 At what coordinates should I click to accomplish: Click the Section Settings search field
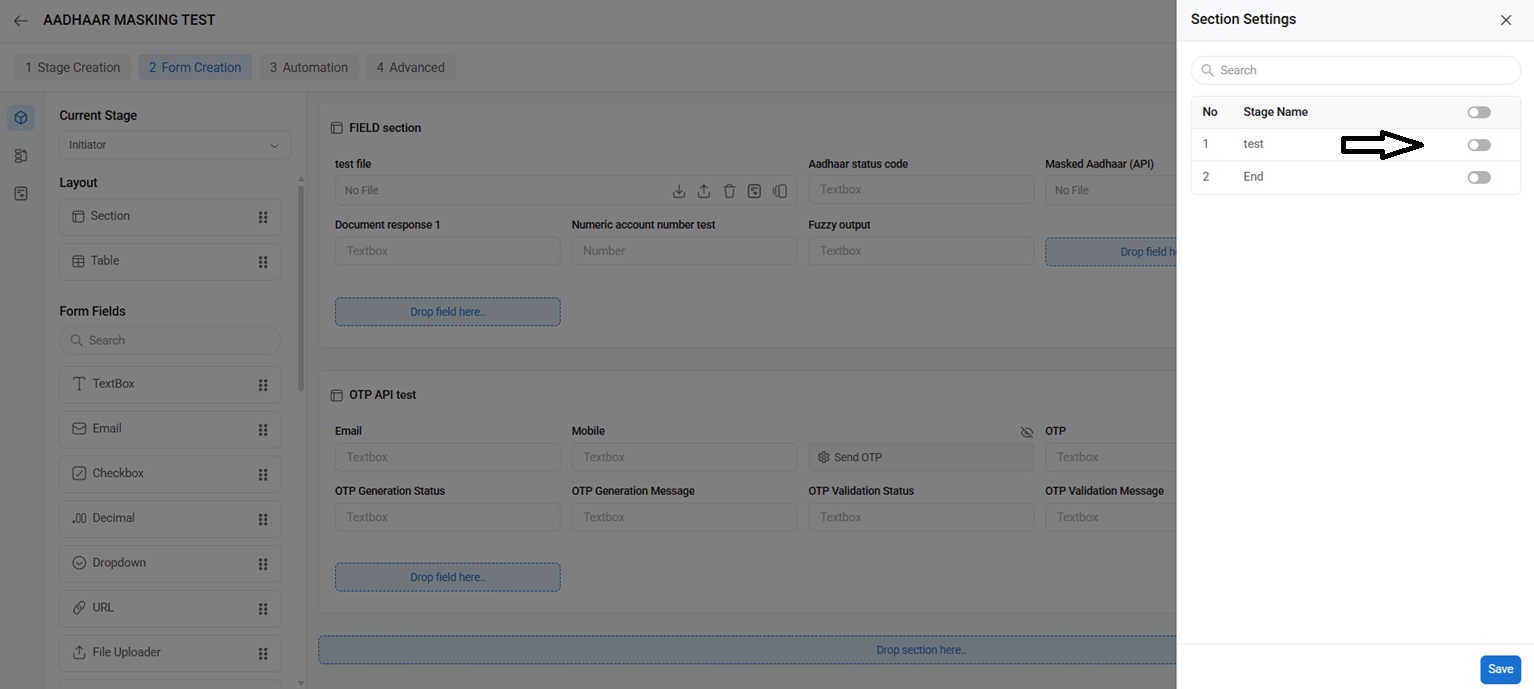point(1355,70)
